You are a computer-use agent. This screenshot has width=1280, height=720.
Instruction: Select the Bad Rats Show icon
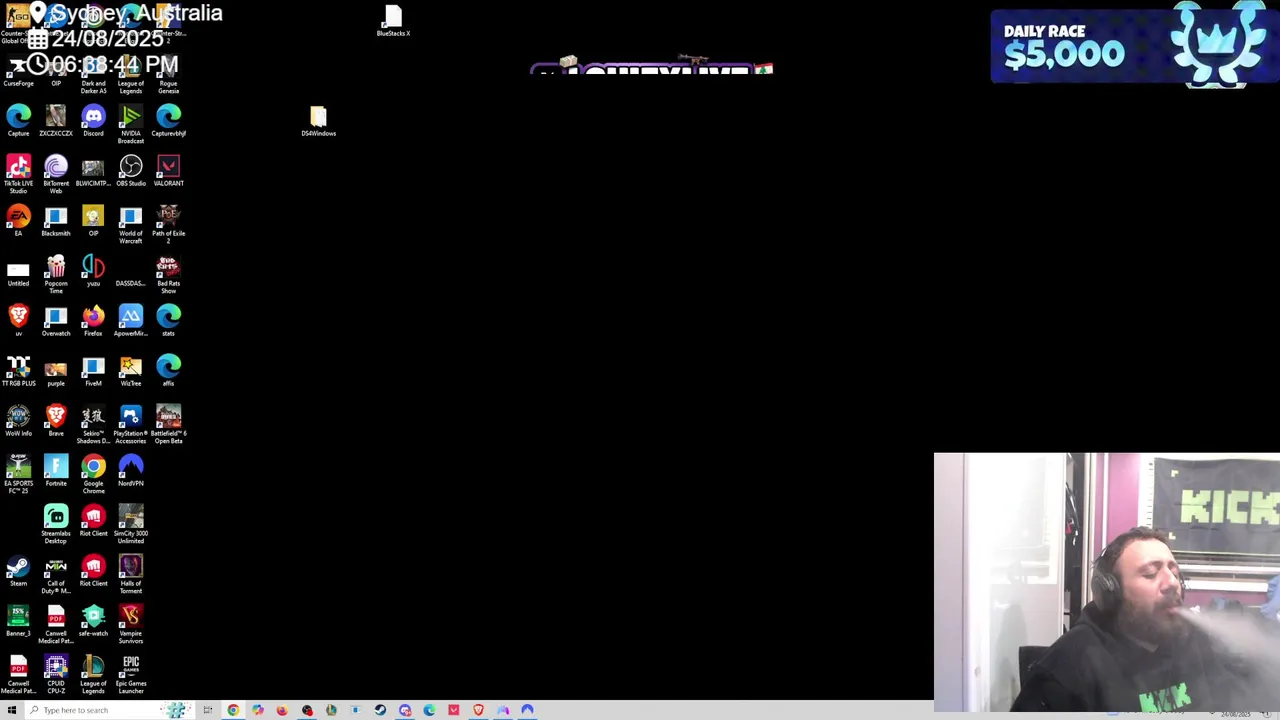(x=168, y=273)
